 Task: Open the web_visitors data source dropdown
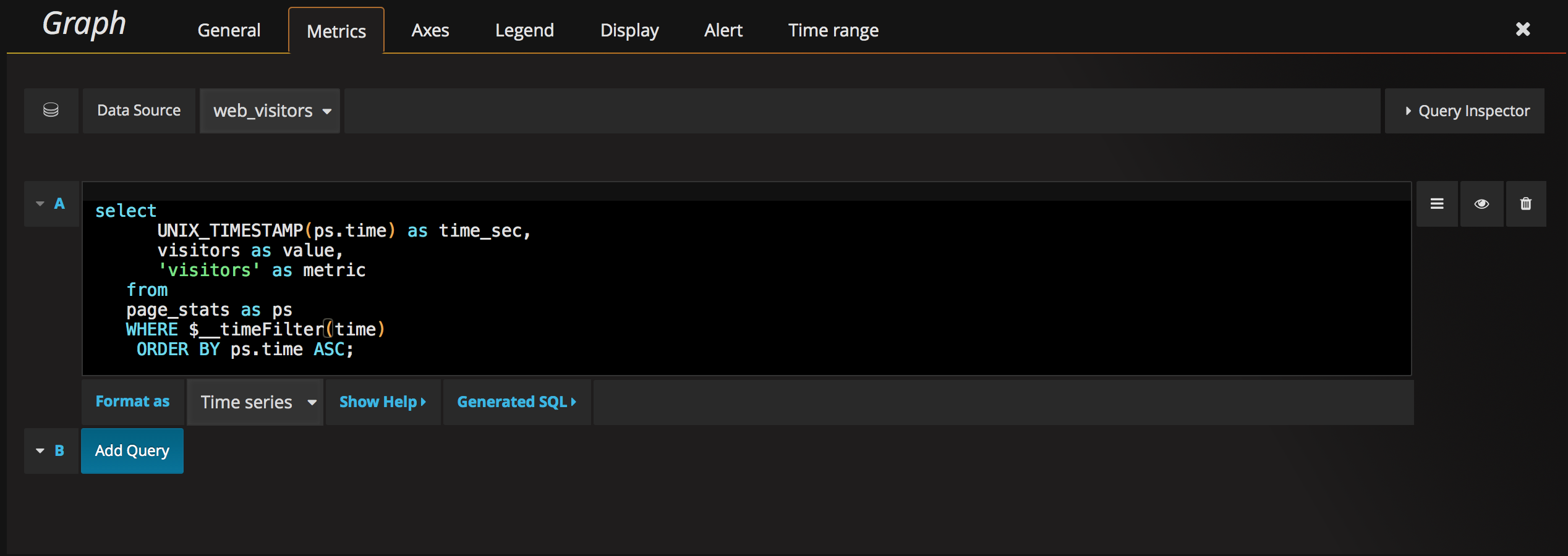coord(270,111)
